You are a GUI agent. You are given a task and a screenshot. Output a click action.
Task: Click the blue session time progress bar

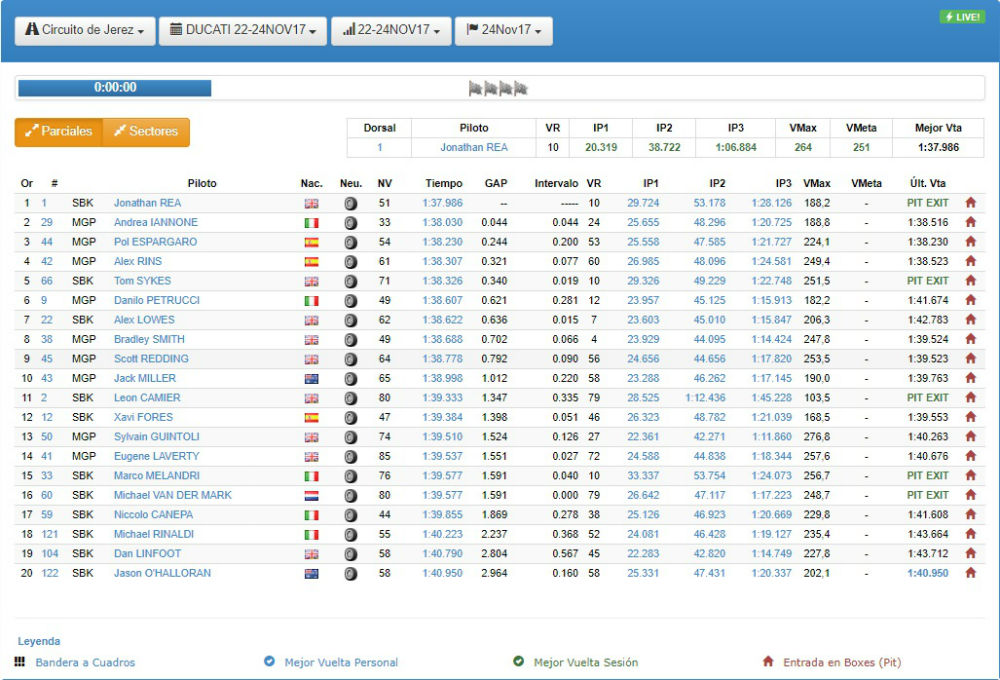pos(114,88)
